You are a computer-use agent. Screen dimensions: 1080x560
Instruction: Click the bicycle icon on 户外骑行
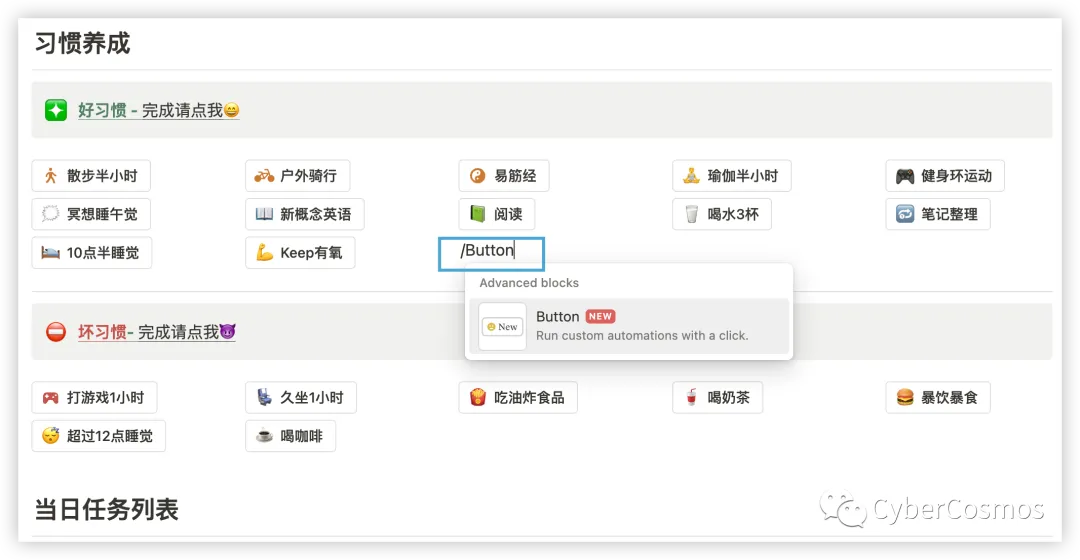(x=264, y=176)
